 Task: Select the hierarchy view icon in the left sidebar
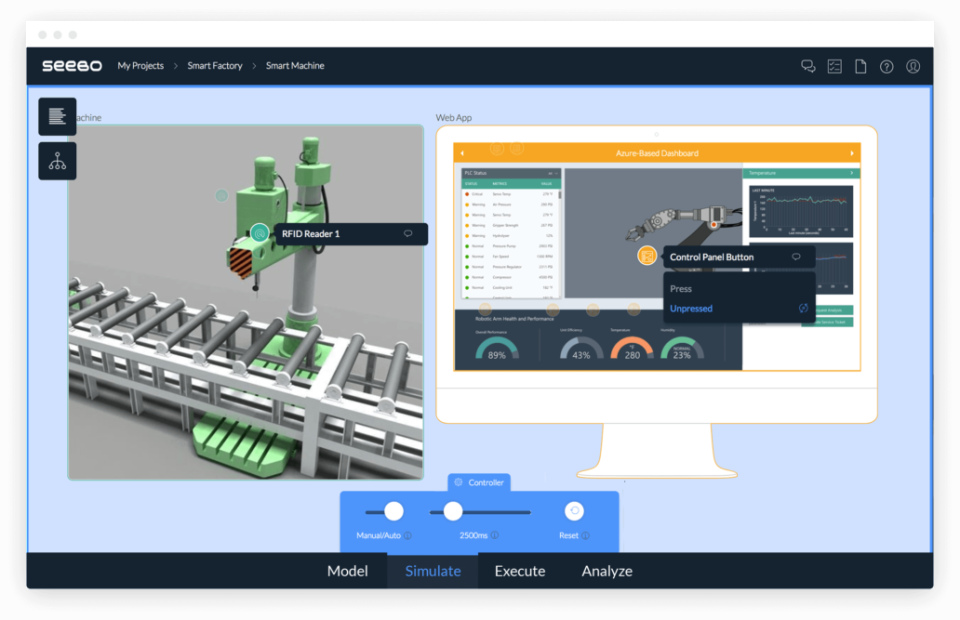tap(57, 160)
